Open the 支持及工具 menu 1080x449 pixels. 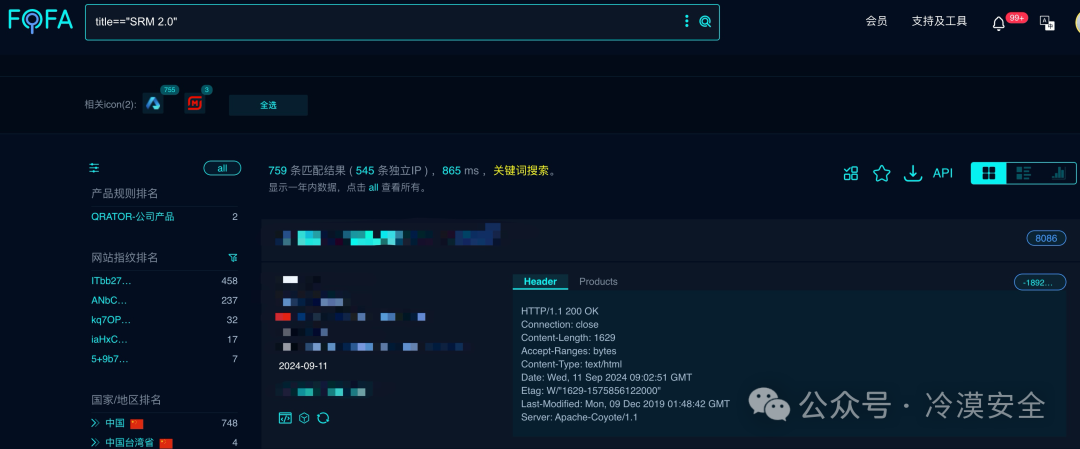(939, 21)
